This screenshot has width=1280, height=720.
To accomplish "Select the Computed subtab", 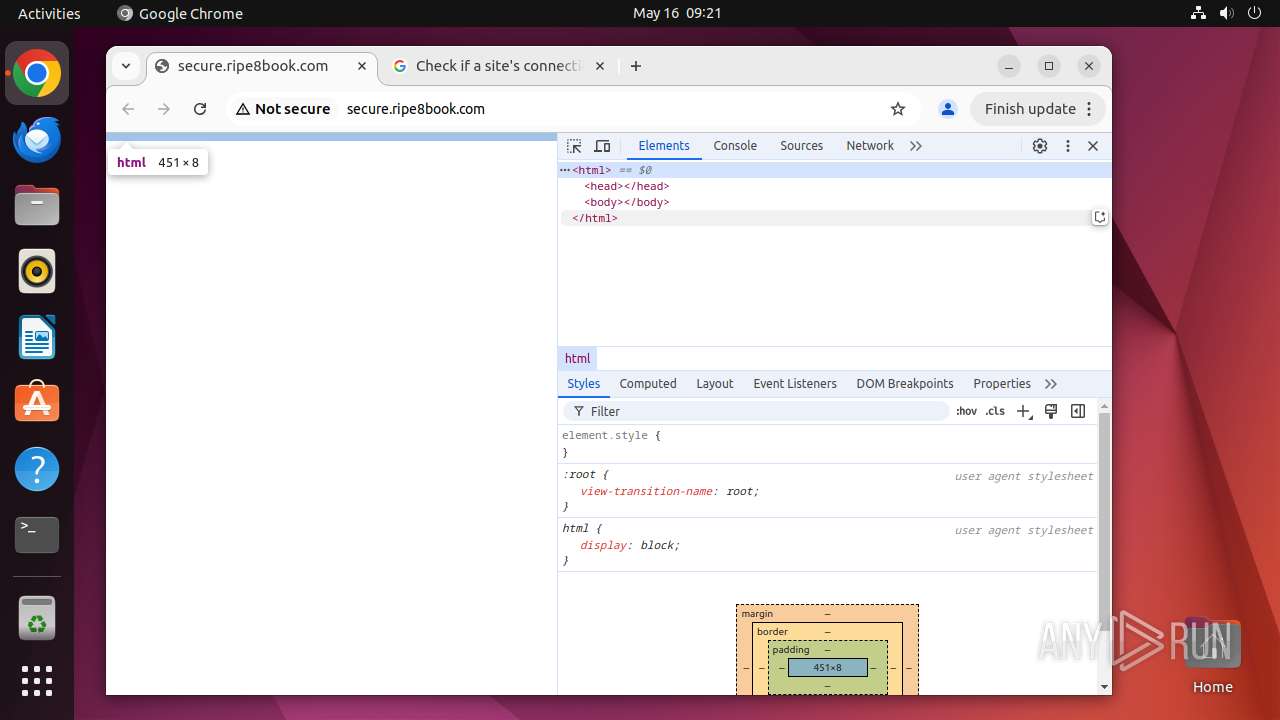I will coord(648,384).
